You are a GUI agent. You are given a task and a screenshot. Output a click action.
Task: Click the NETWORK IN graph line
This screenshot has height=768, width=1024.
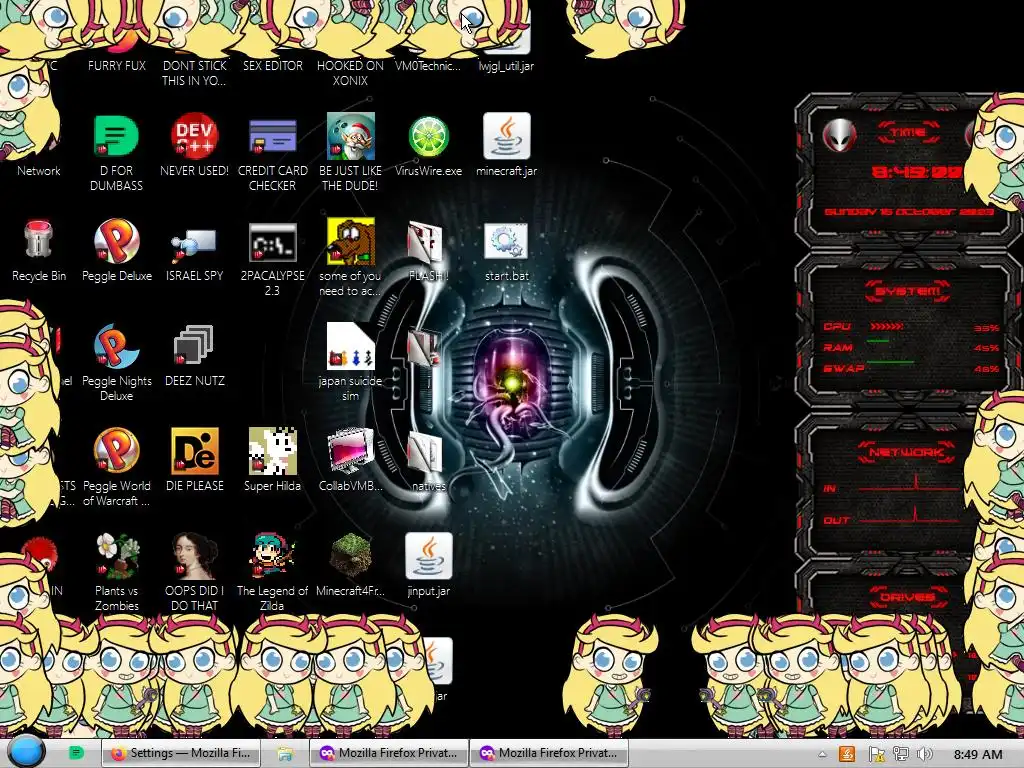[x=908, y=484]
